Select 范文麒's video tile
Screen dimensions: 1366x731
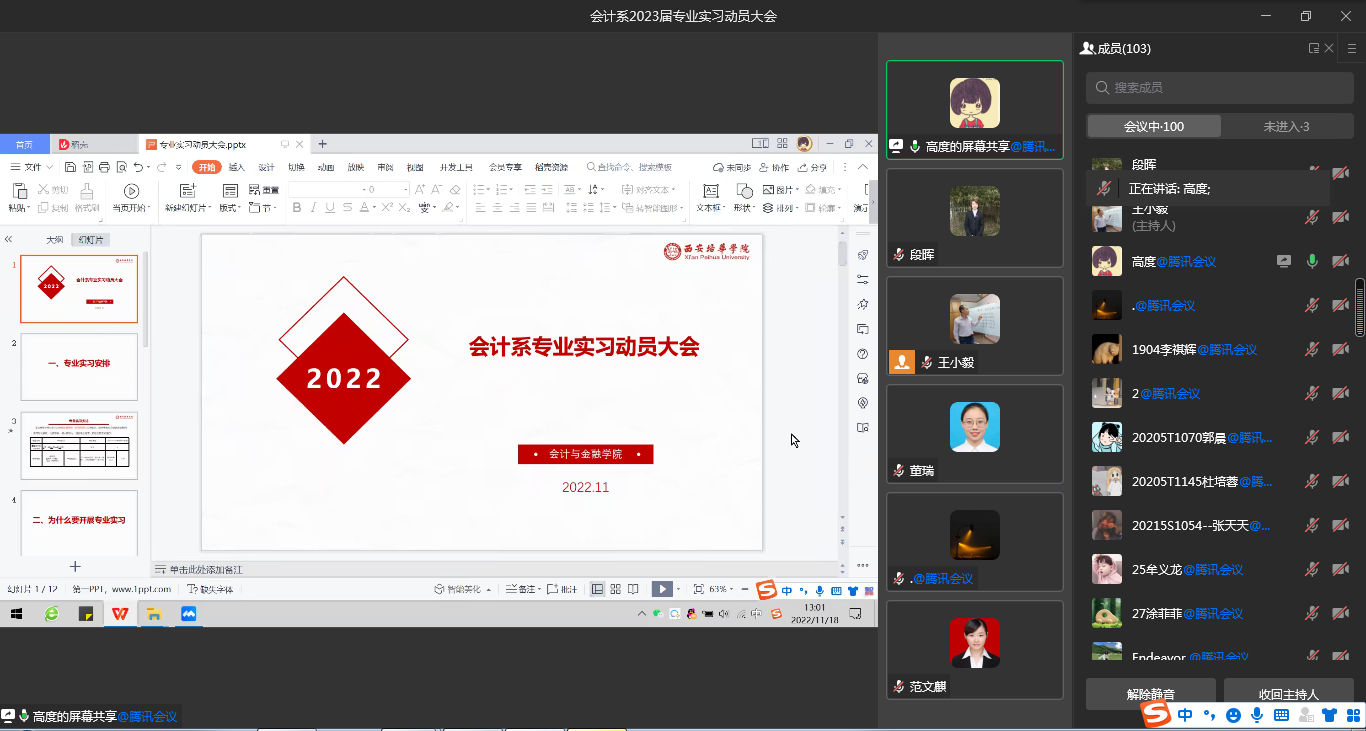974,649
